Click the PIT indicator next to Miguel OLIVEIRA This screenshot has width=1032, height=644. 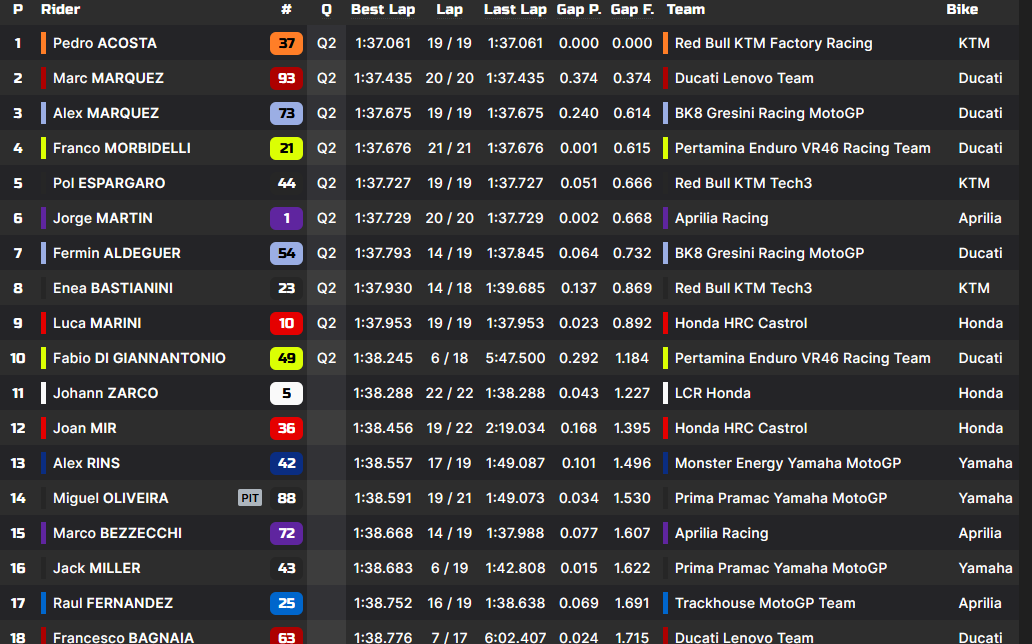(x=249, y=498)
